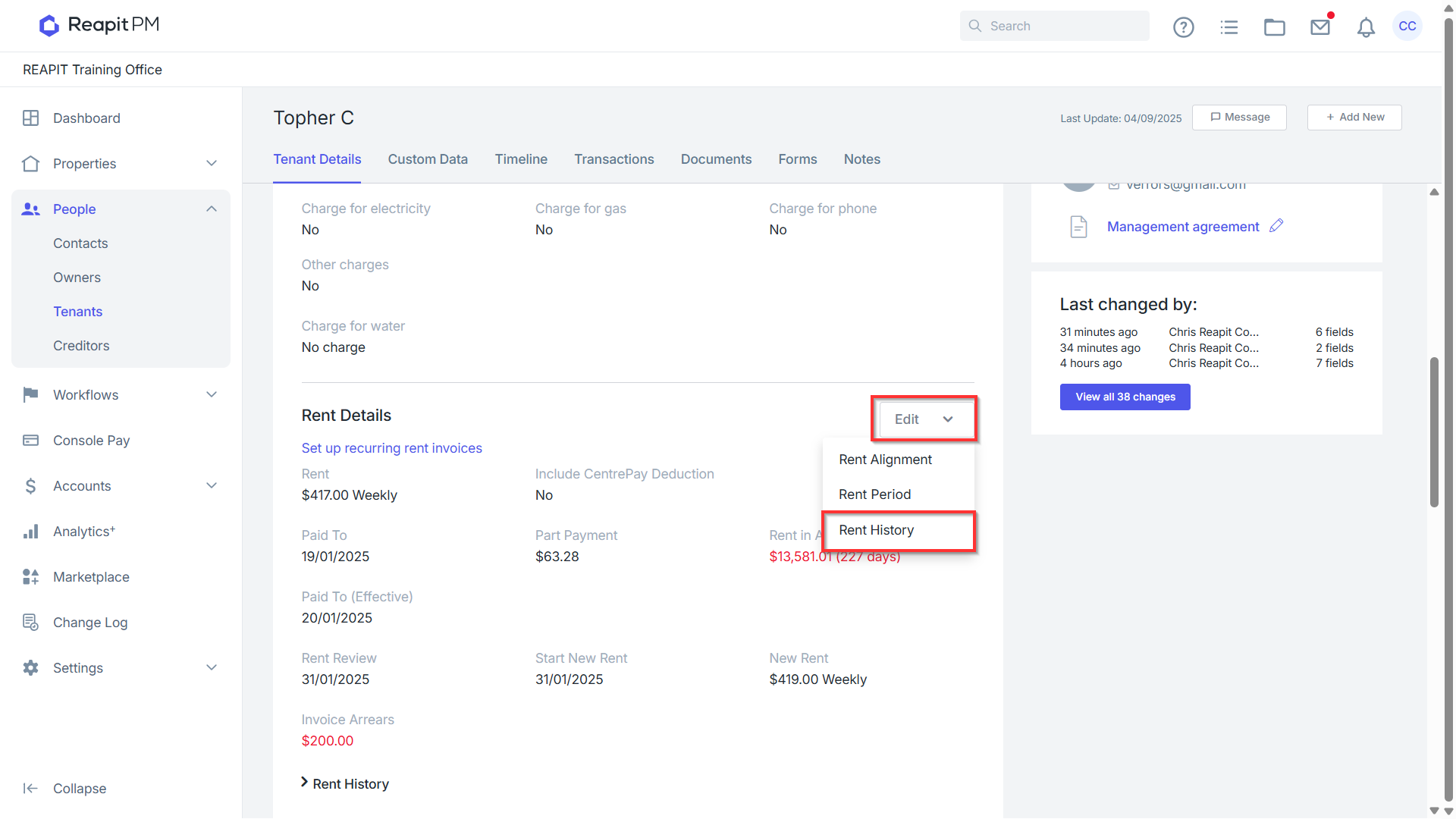Switch to the Timeline tab
The image size is (1456, 819).
521,159
